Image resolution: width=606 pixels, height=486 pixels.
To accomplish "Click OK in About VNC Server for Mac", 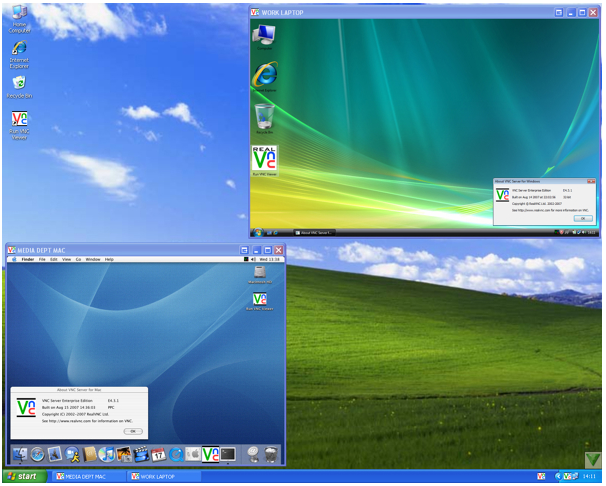I will pos(133,431).
